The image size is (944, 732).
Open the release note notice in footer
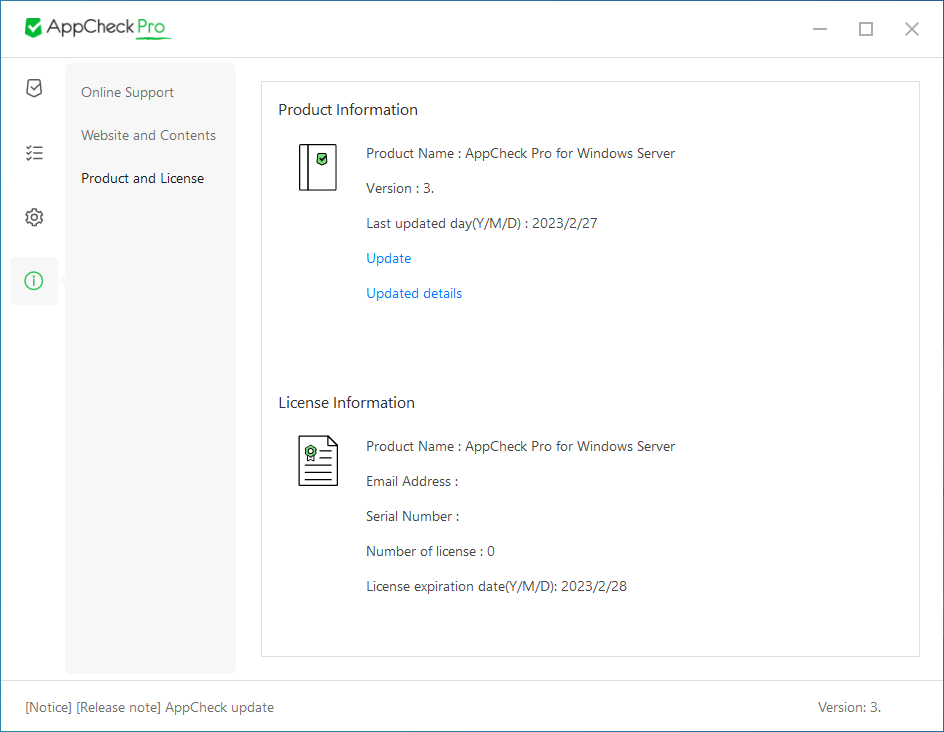149,707
